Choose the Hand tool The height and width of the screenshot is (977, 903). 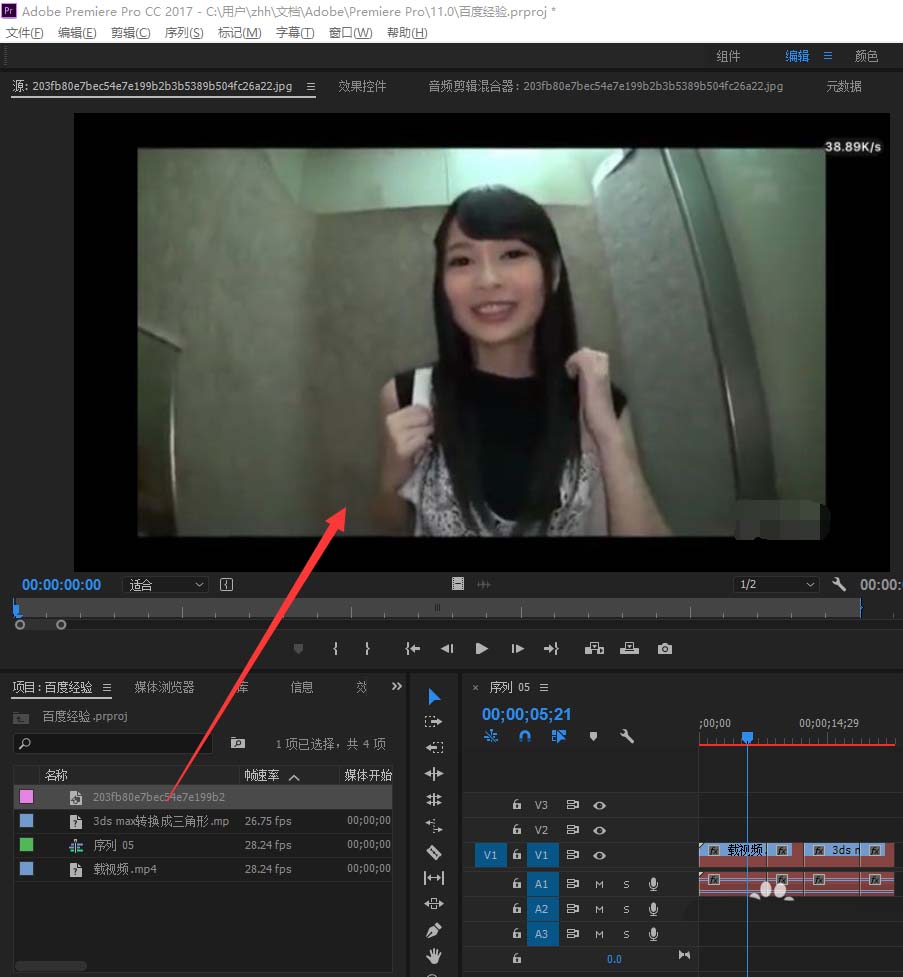point(433,956)
